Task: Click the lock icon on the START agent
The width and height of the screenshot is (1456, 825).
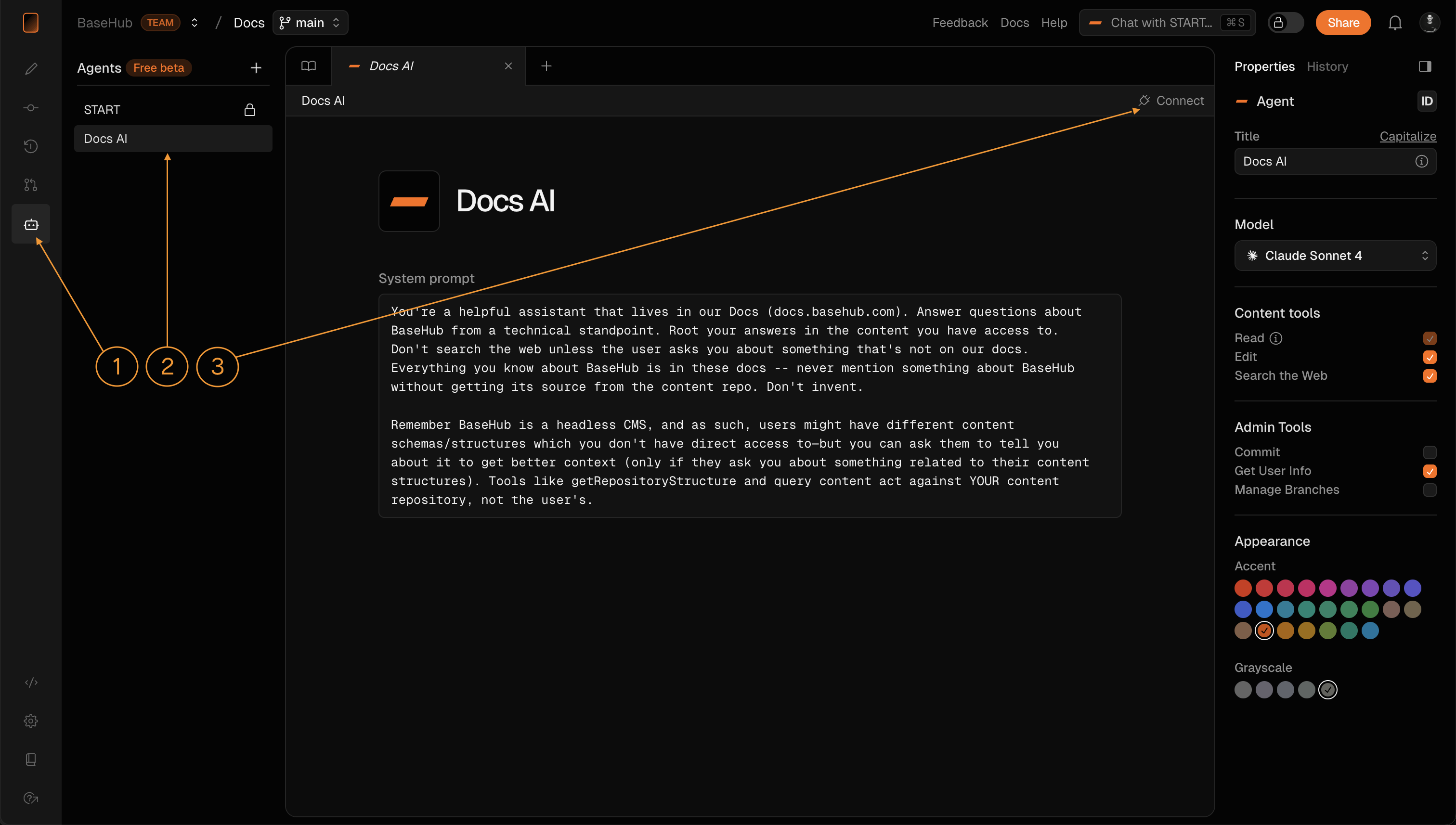Action: click(249, 110)
